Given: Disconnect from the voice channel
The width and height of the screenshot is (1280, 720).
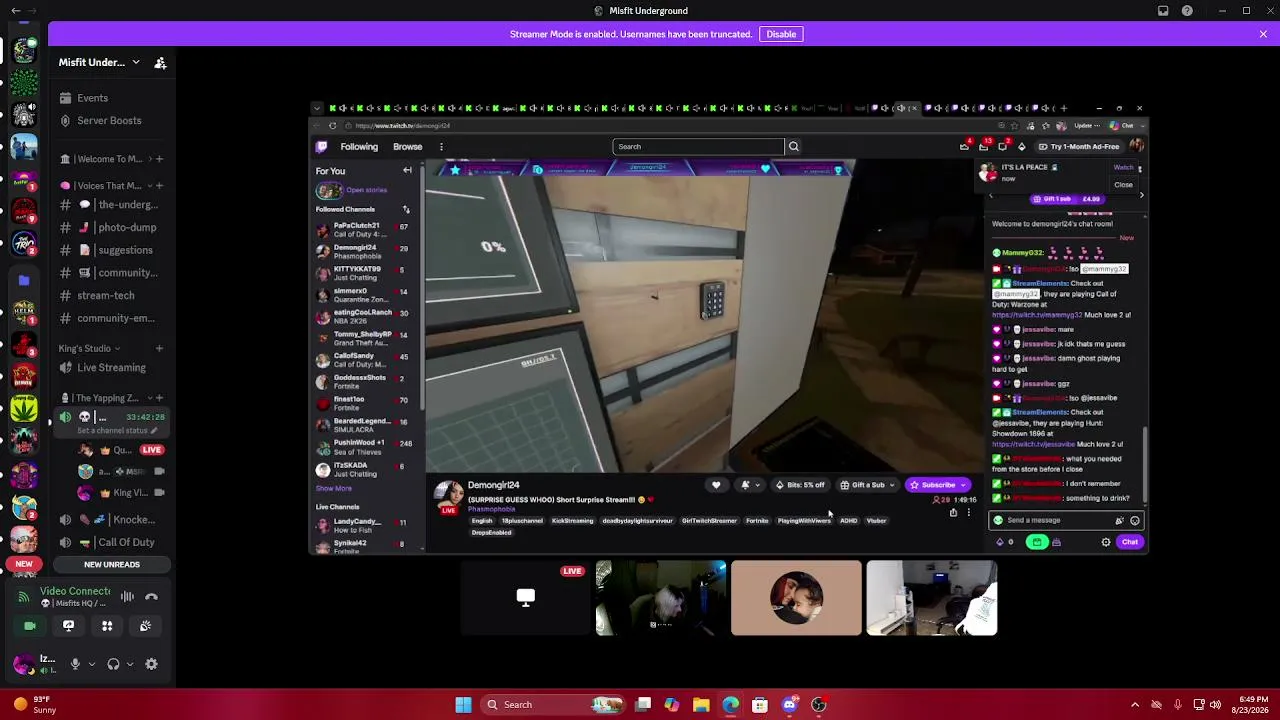Looking at the screenshot, I should 152,597.
